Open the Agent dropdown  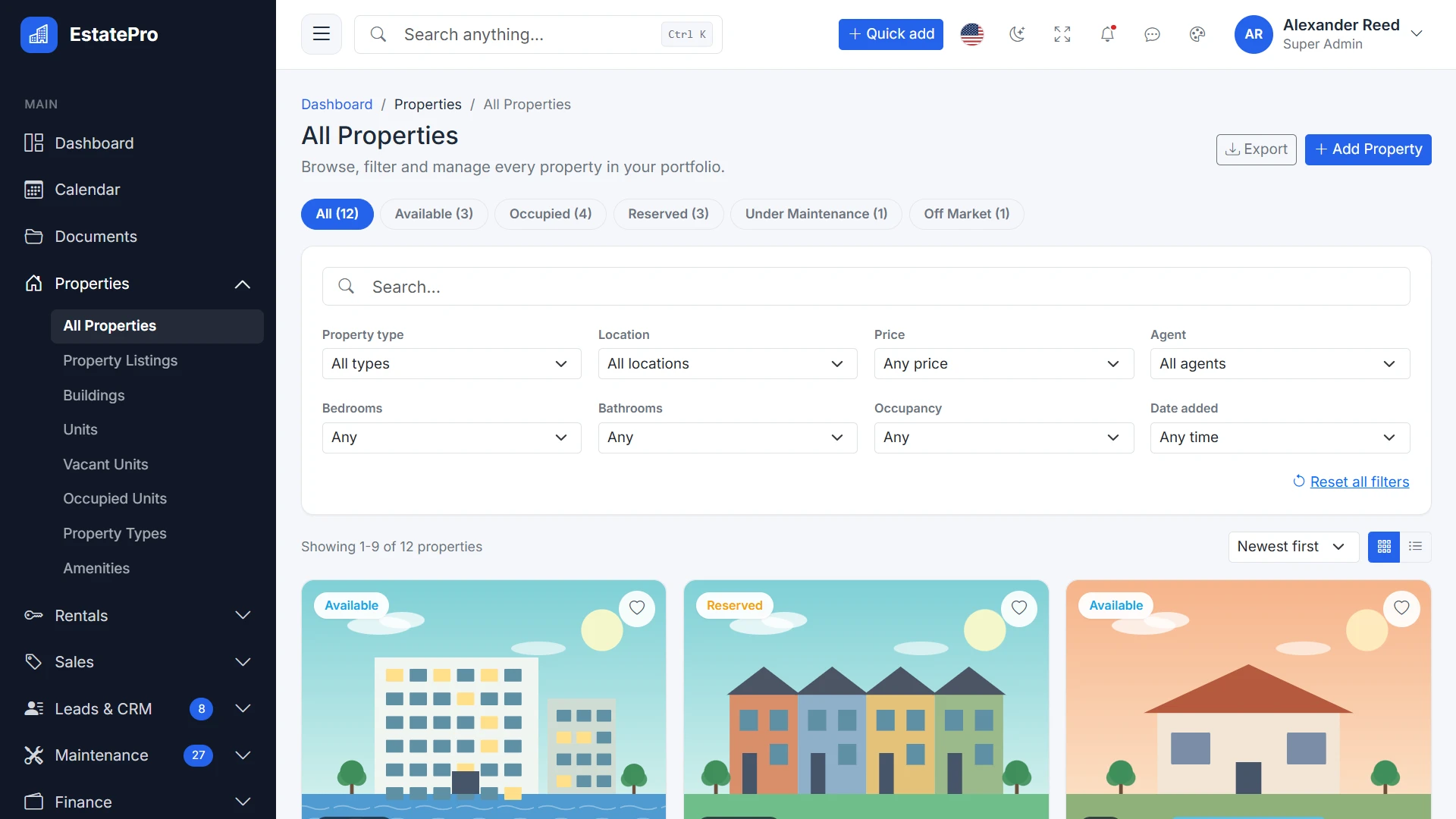1279,364
